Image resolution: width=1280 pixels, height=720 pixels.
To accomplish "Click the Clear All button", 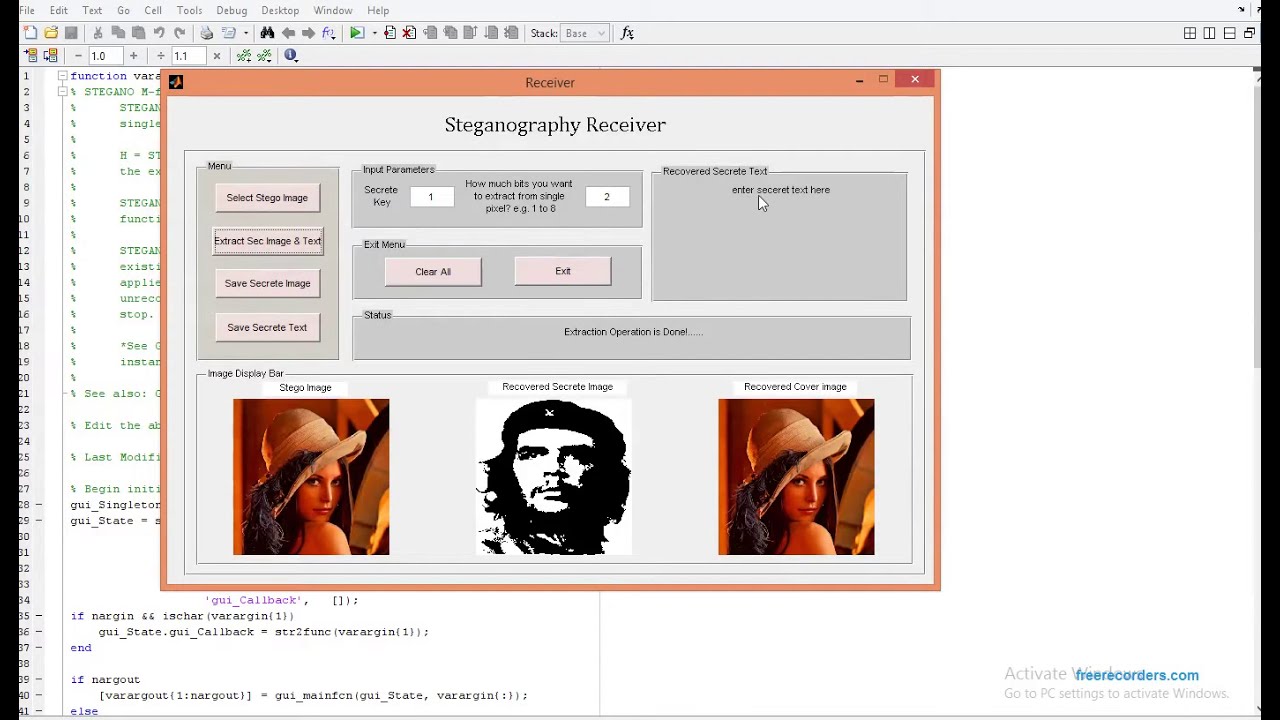I will (x=433, y=272).
